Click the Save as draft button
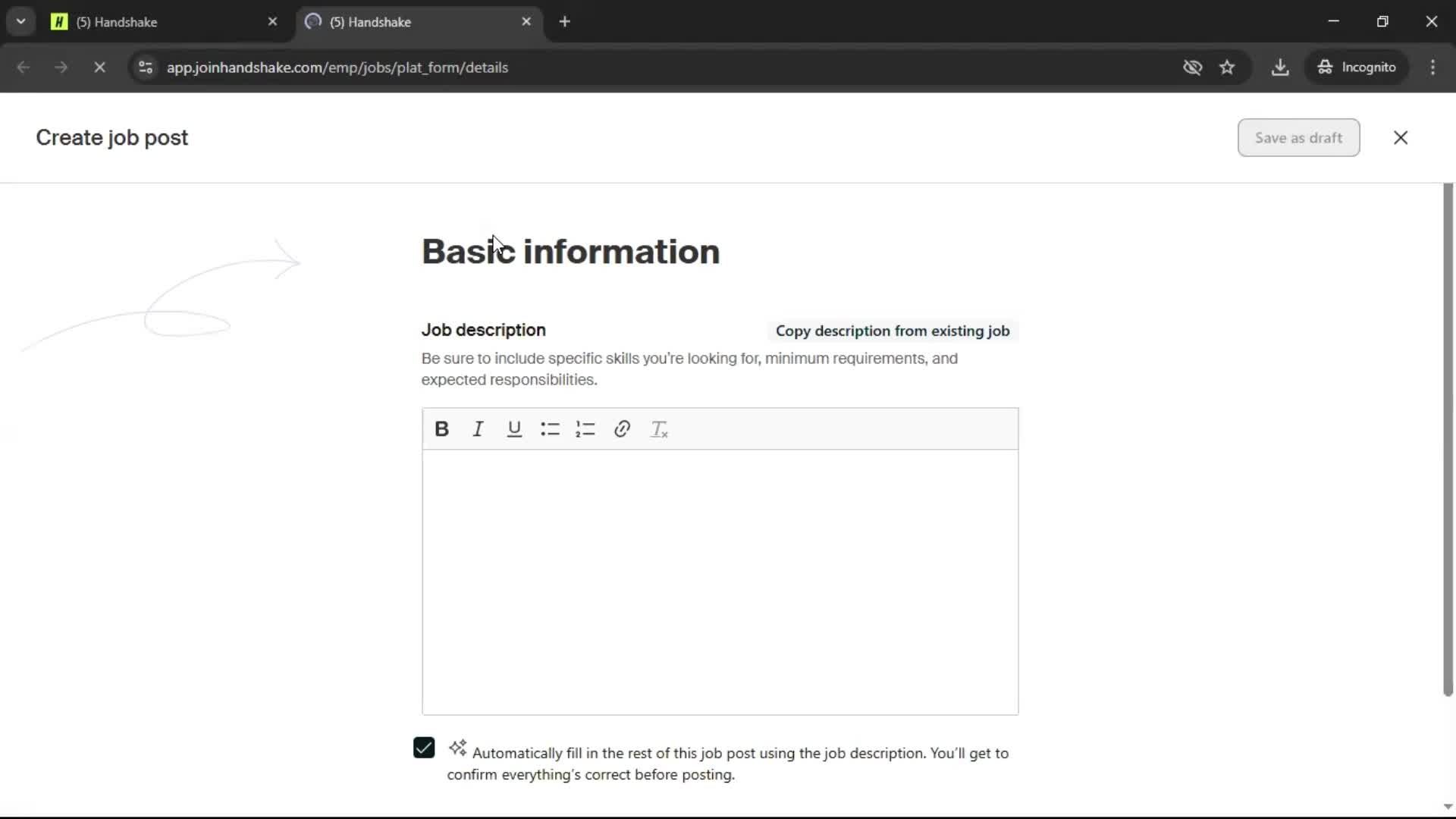The image size is (1456, 819). tap(1298, 138)
